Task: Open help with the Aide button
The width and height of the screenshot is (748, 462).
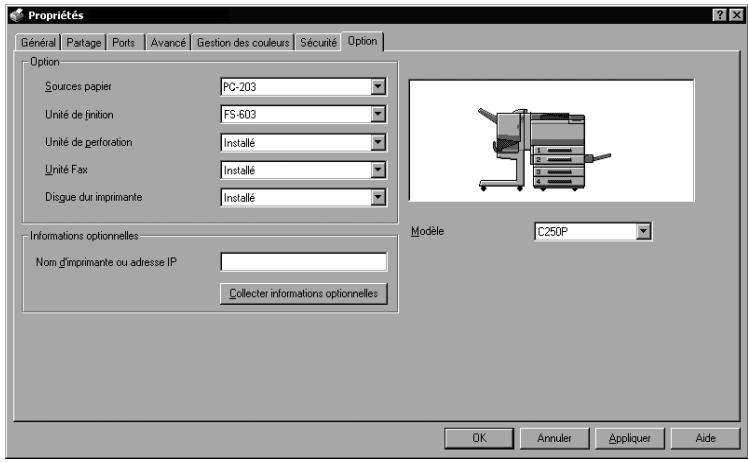Action: pyautogui.click(x=706, y=438)
